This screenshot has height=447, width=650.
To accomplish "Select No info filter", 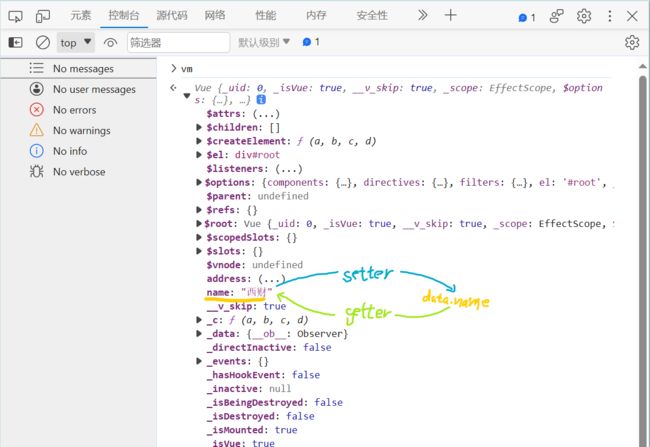I will [x=78, y=151].
